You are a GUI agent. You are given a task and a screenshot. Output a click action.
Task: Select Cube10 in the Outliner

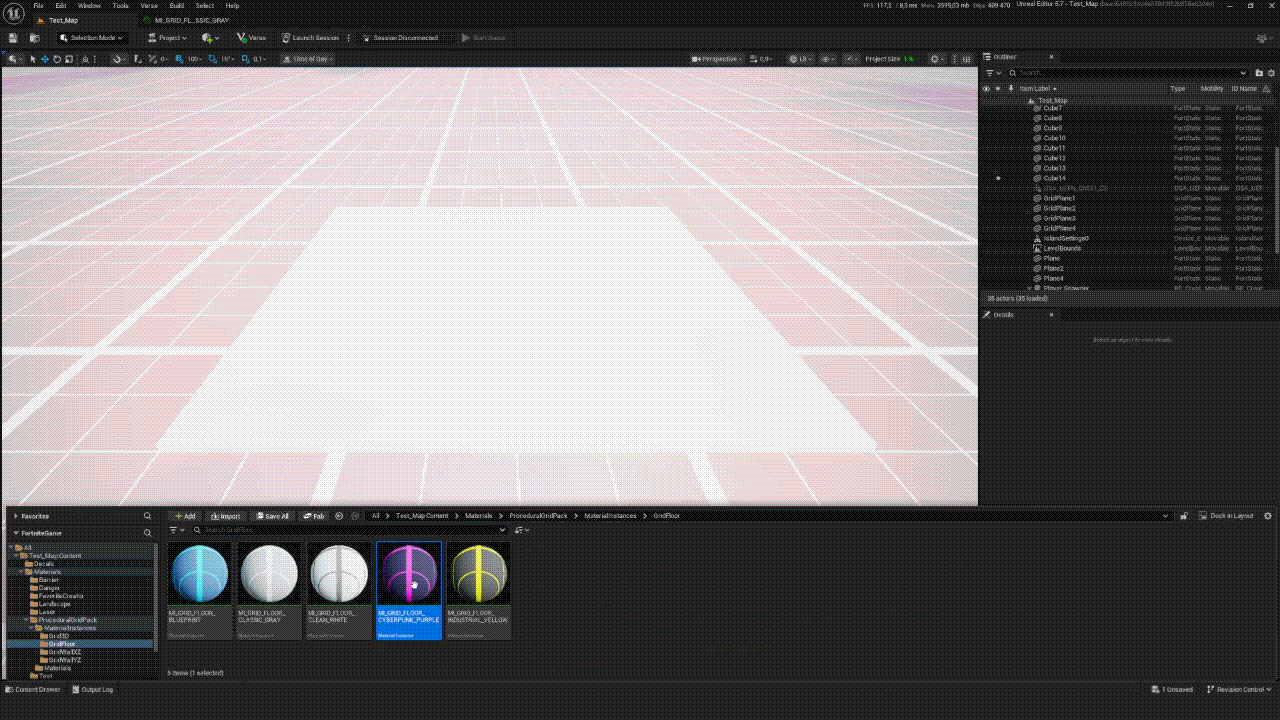1054,138
